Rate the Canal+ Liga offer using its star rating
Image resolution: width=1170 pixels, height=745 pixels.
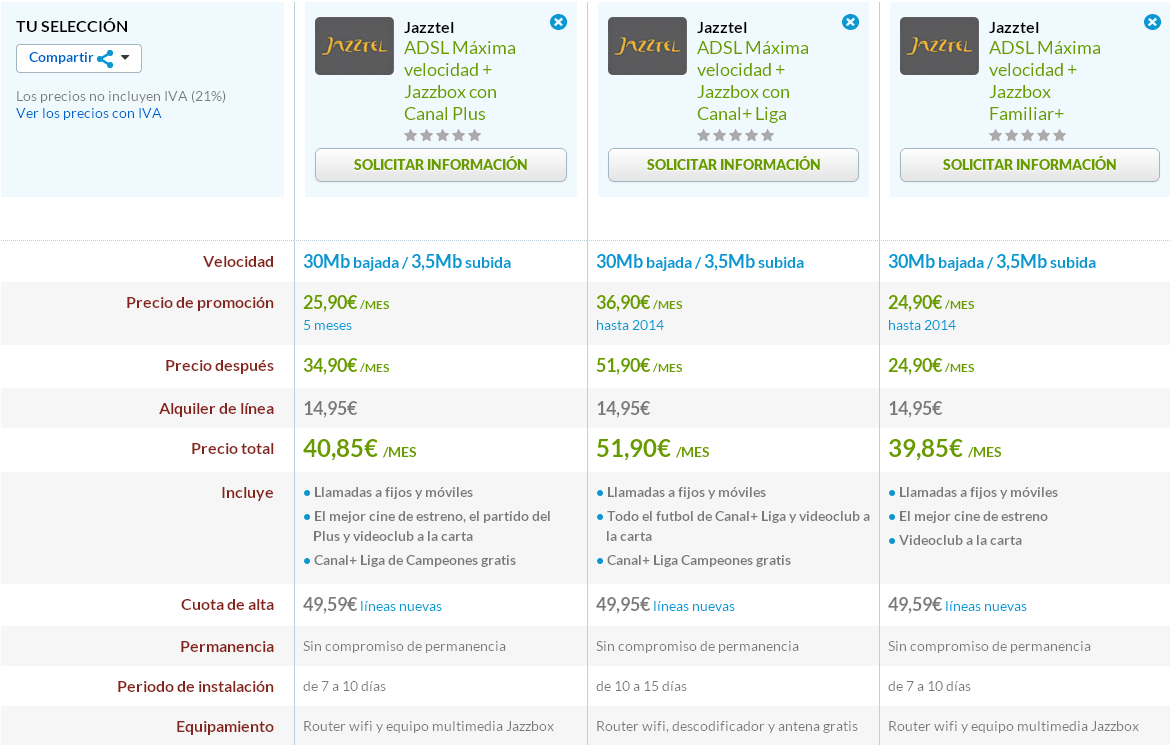tap(736, 136)
